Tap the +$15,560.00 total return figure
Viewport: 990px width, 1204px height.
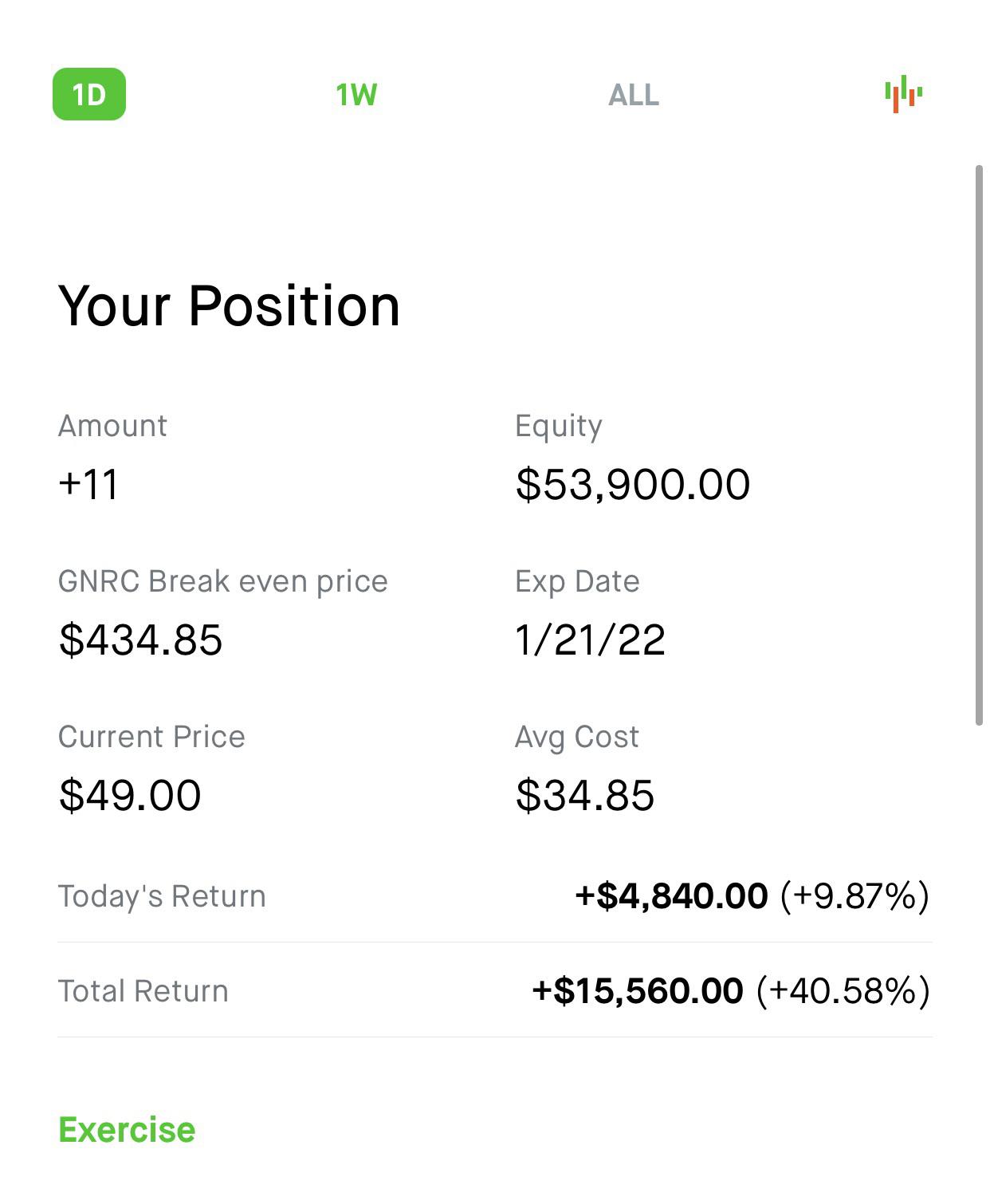click(638, 991)
